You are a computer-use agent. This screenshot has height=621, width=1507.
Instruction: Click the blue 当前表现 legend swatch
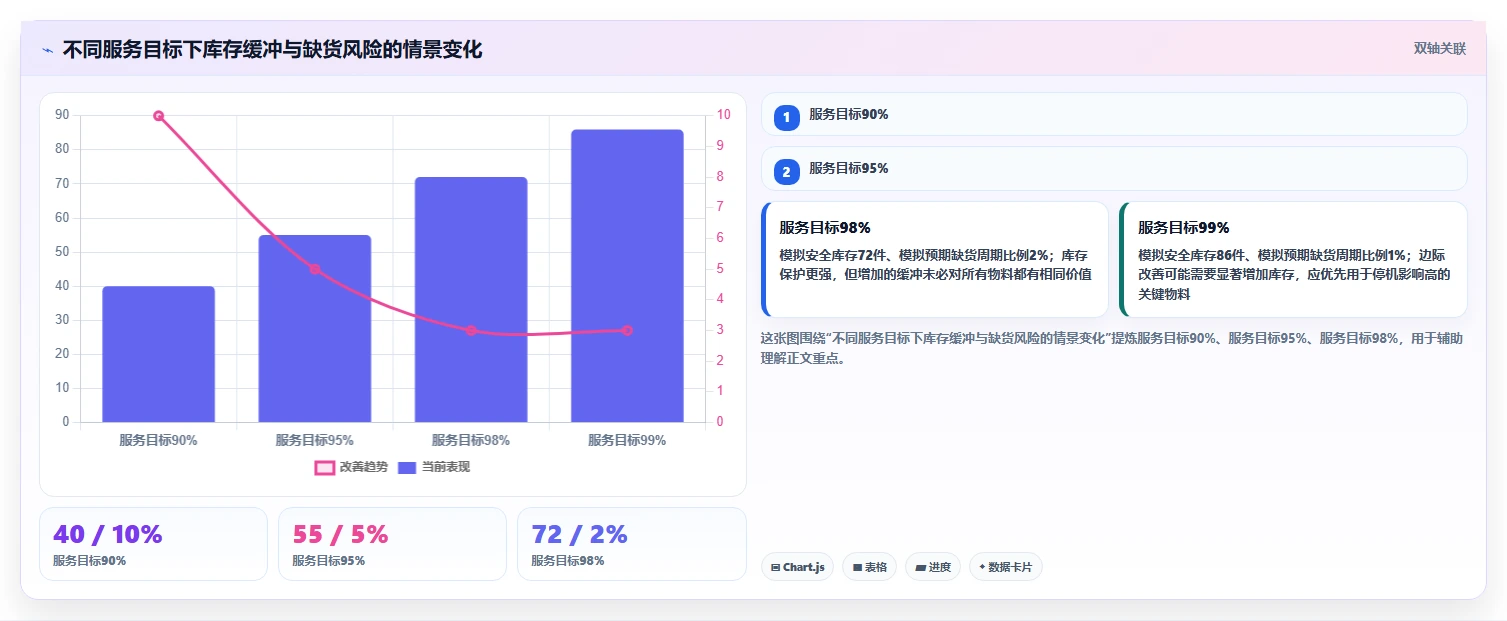click(408, 467)
